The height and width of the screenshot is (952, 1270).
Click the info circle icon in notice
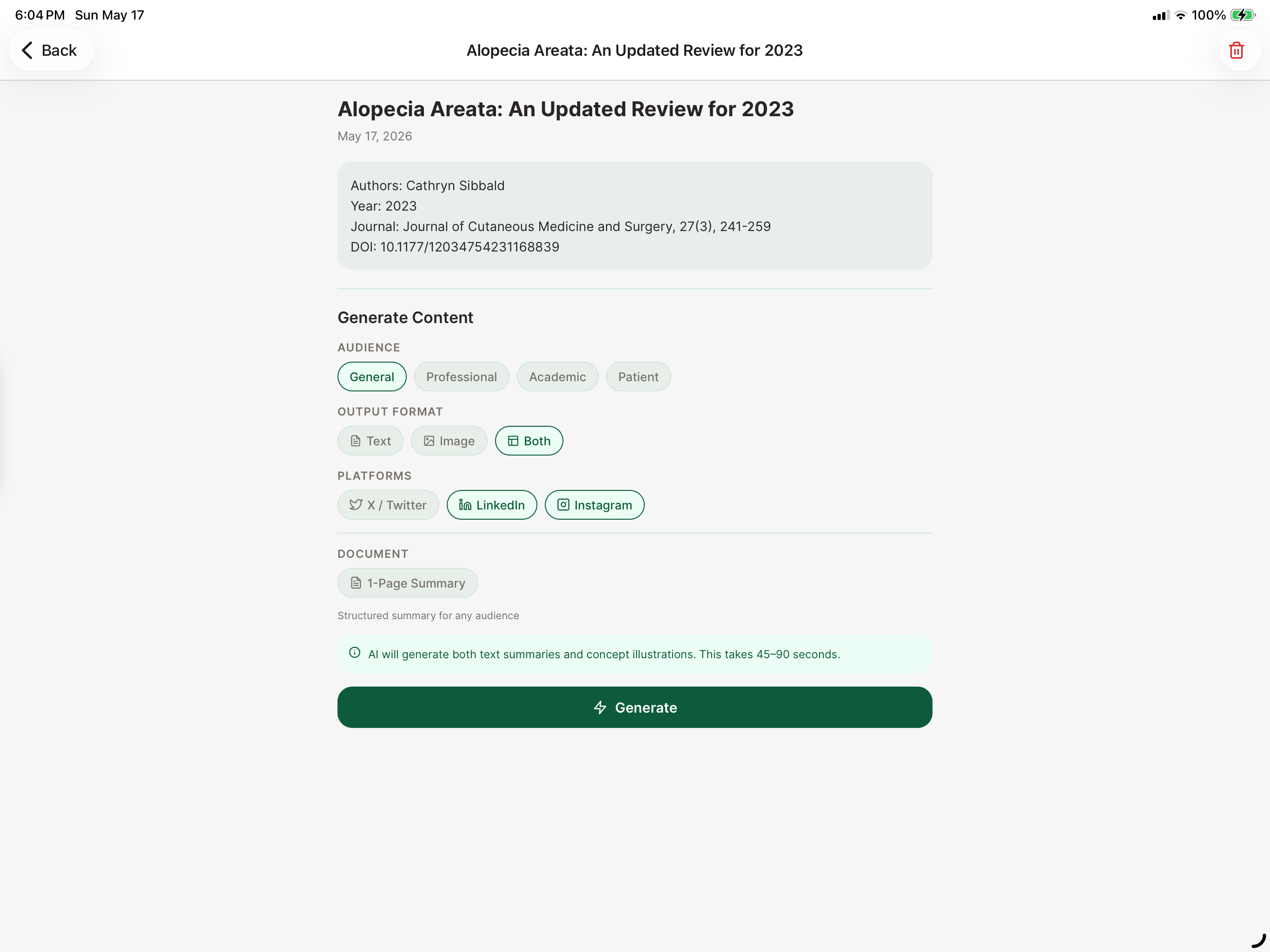[355, 653]
